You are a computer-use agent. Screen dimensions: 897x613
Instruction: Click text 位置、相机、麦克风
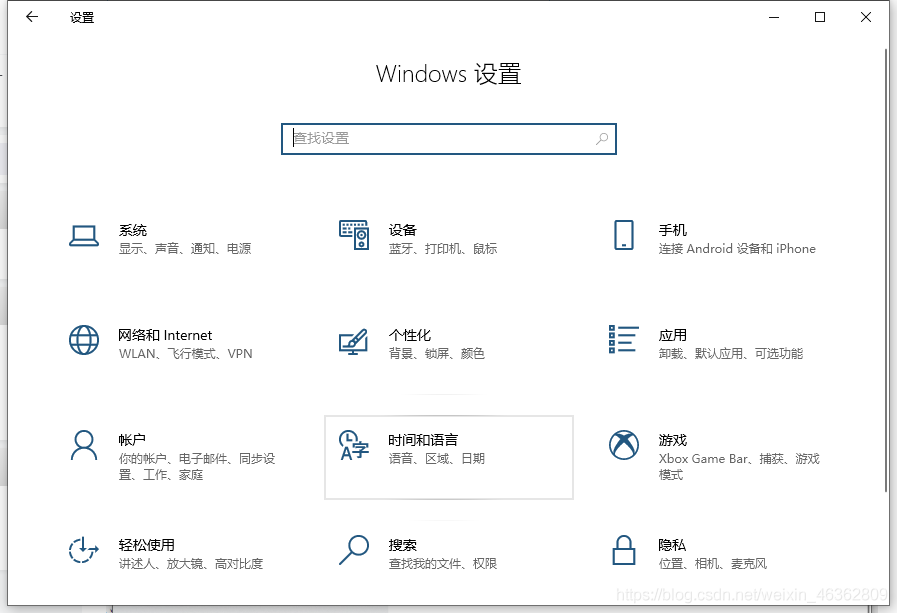[x=713, y=564]
